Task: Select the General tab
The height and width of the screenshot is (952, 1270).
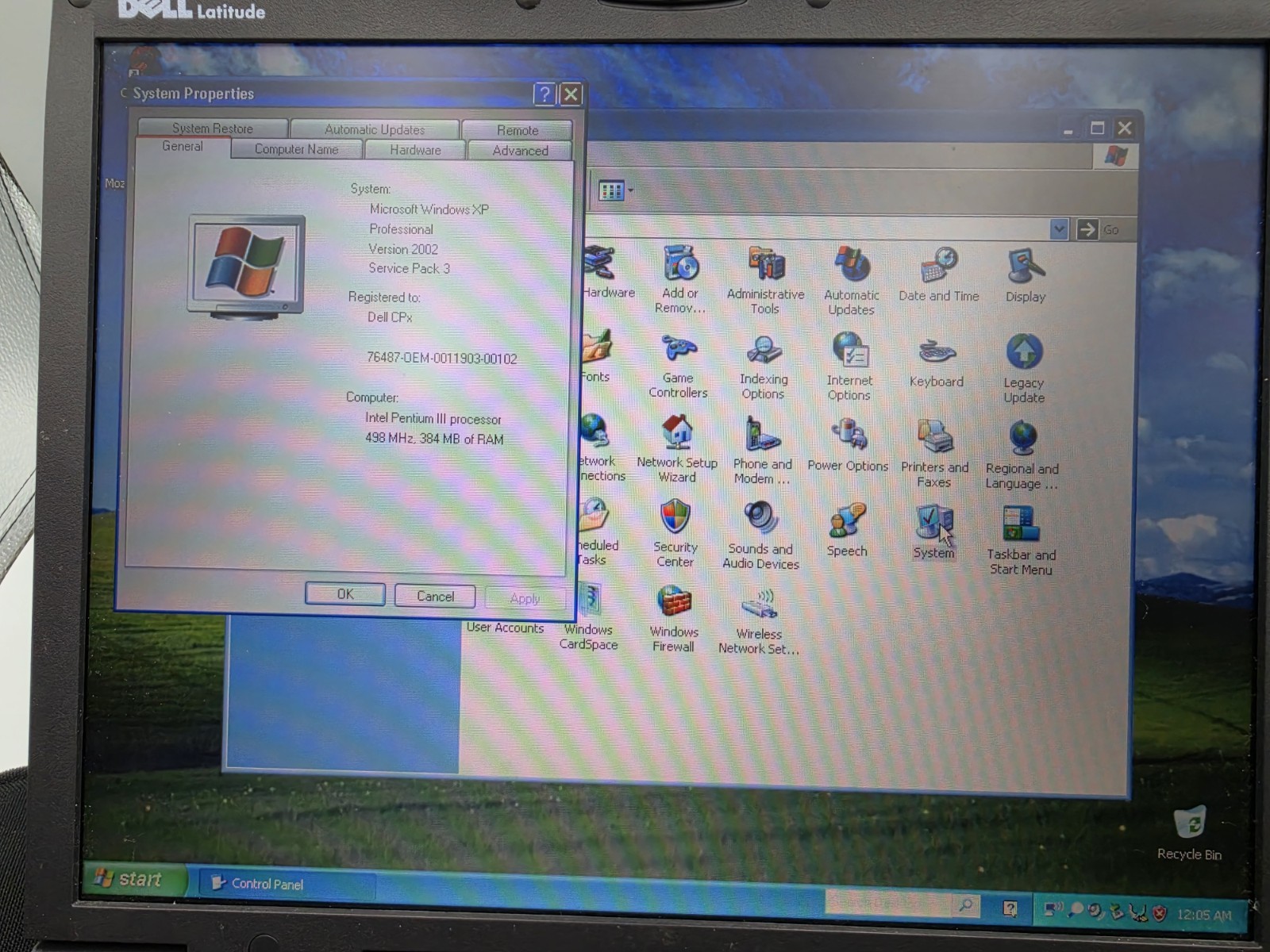Action: [x=183, y=147]
